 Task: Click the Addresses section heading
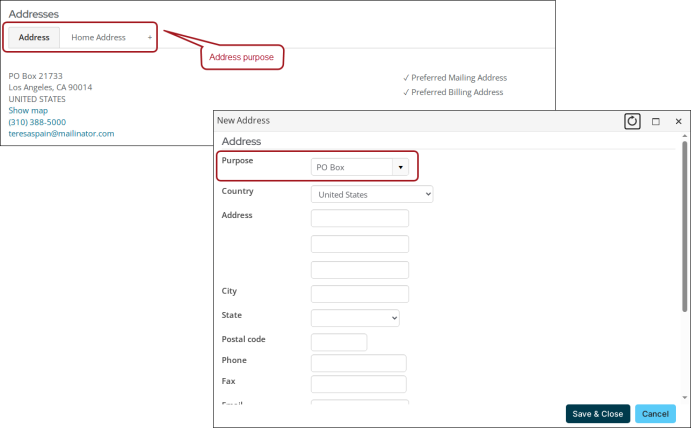pos(33,14)
